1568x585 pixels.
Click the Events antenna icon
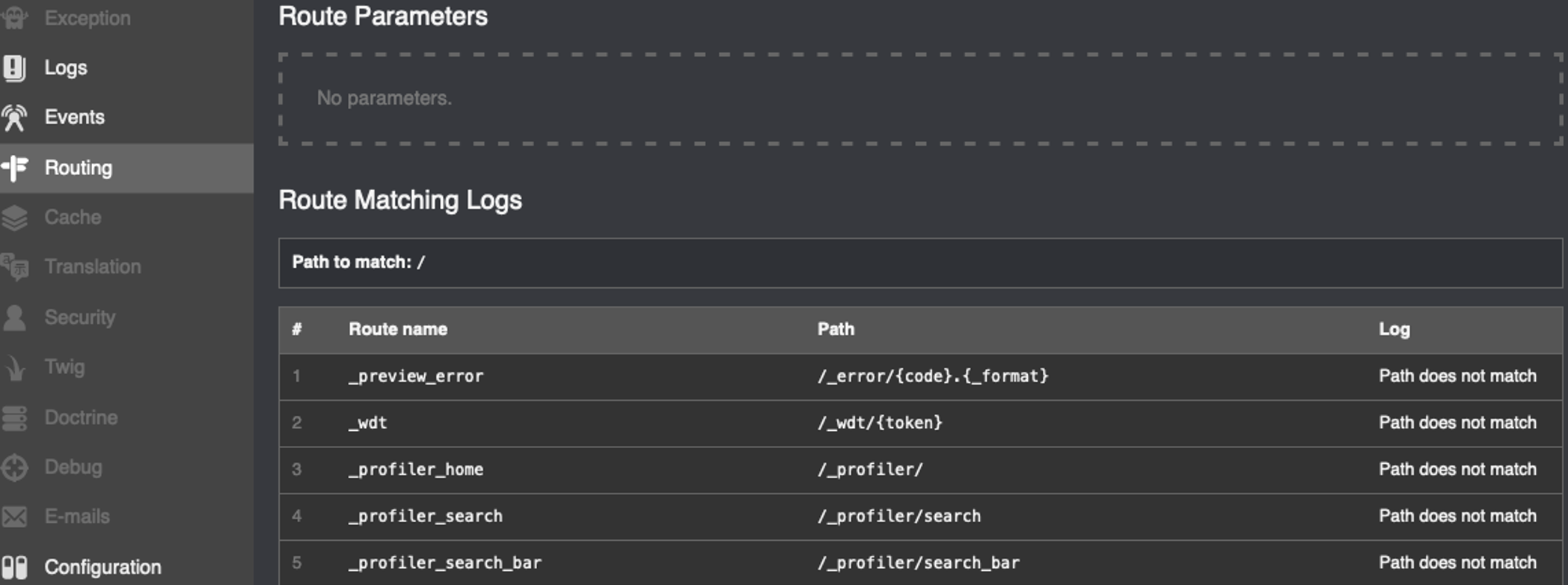14,117
